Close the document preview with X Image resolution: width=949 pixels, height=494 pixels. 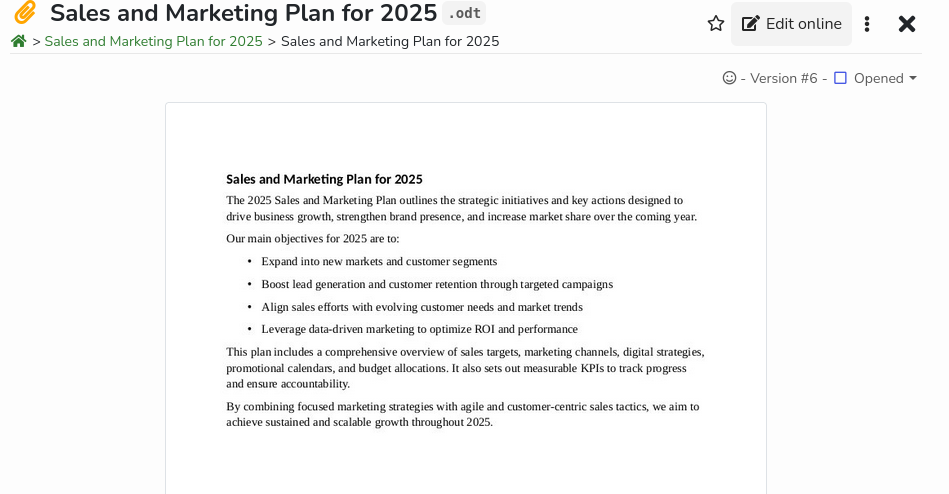tap(907, 24)
